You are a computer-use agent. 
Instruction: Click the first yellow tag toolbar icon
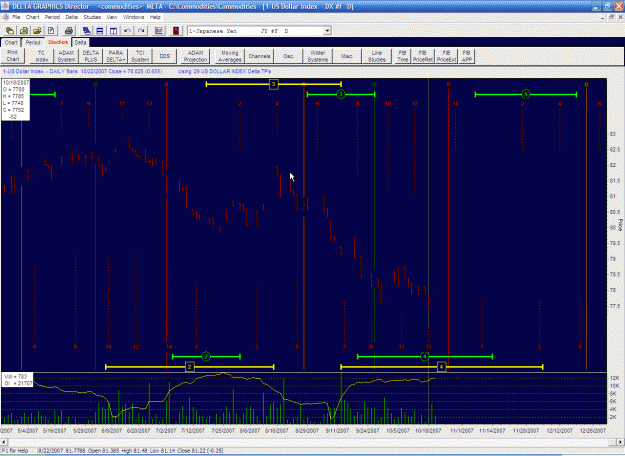(x=10, y=31)
